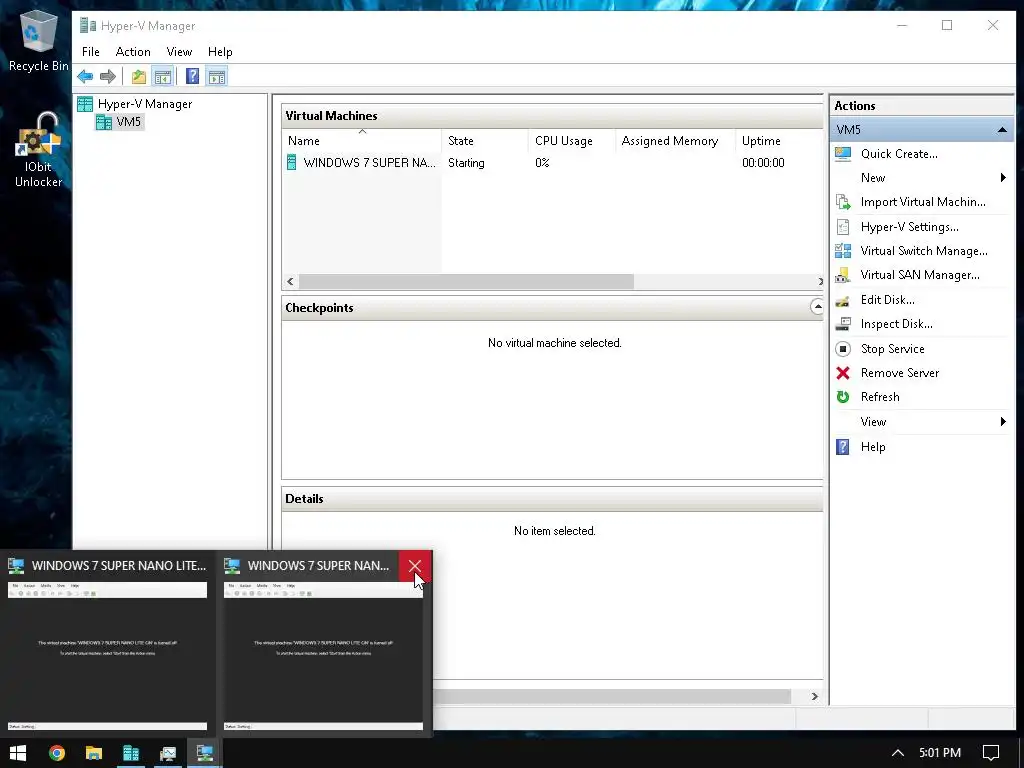Click the Virtual Machines horizontal scrollbar thumb
This screenshot has height=768, width=1024.
click(466, 281)
